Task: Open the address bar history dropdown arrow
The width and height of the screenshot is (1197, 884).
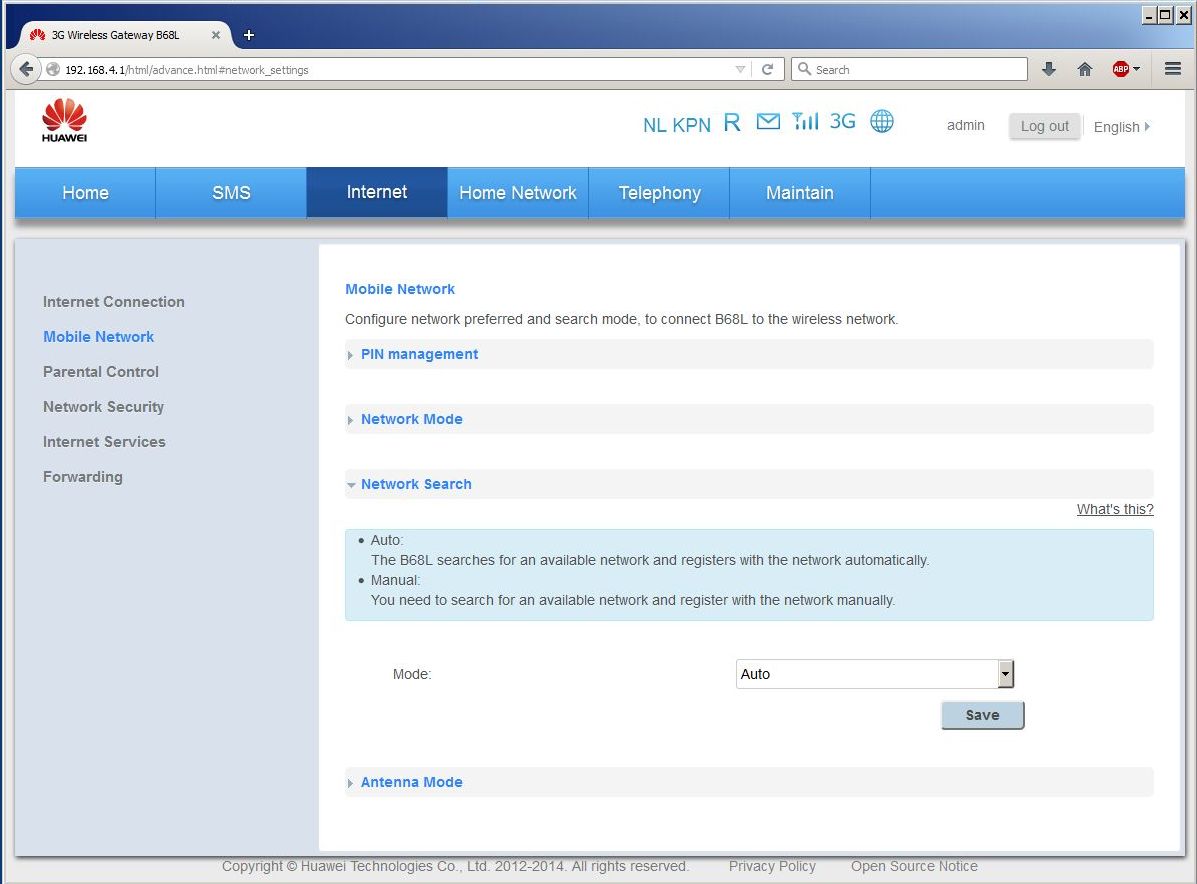Action: click(740, 69)
